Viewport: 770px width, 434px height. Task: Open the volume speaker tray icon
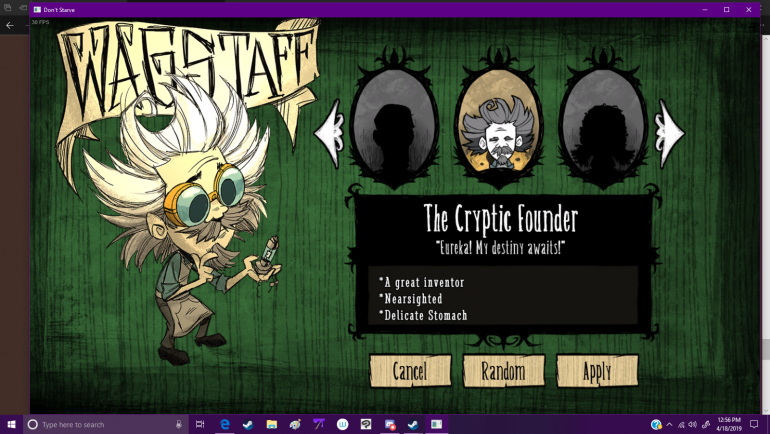click(693, 425)
